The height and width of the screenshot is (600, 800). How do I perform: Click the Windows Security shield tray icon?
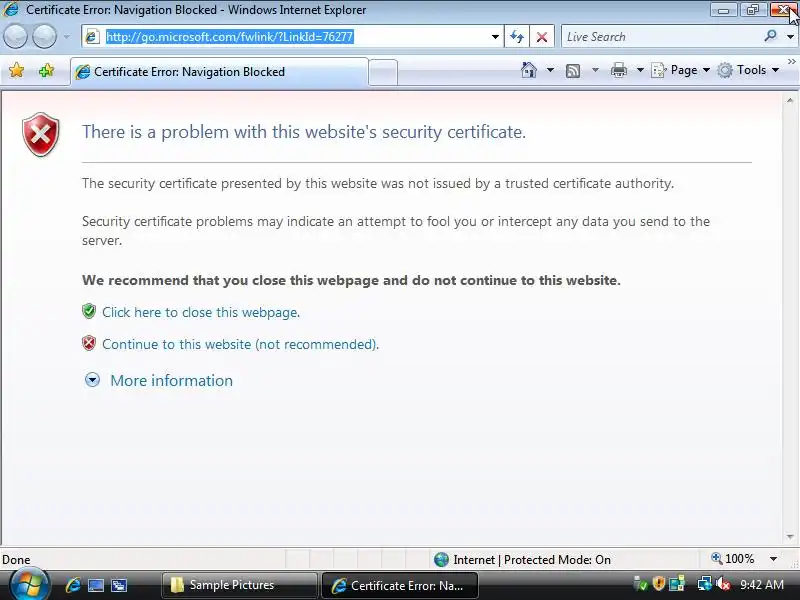coord(659,583)
